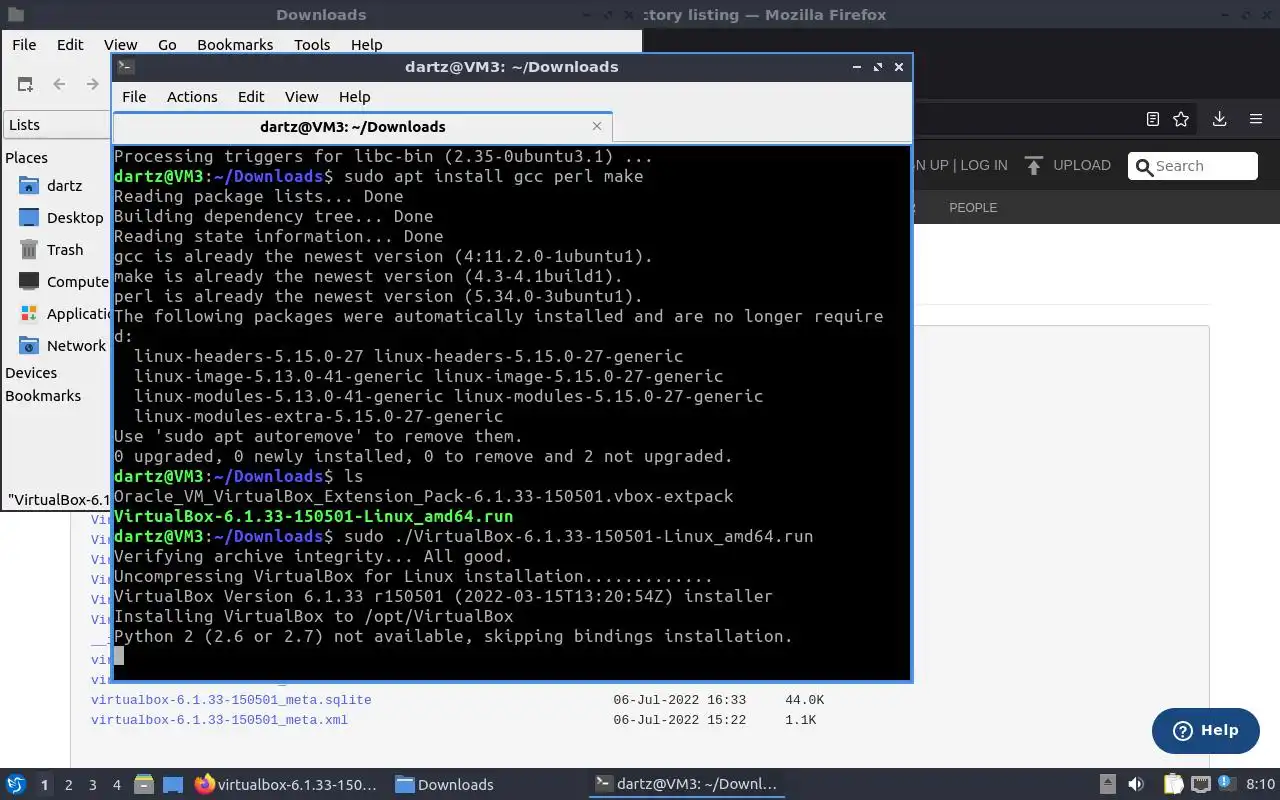The width and height of the screenshot is (1280, 800).
Task: Open virtualbox-6.1.33-150501_meta.sqlite link
Action: 231,700
